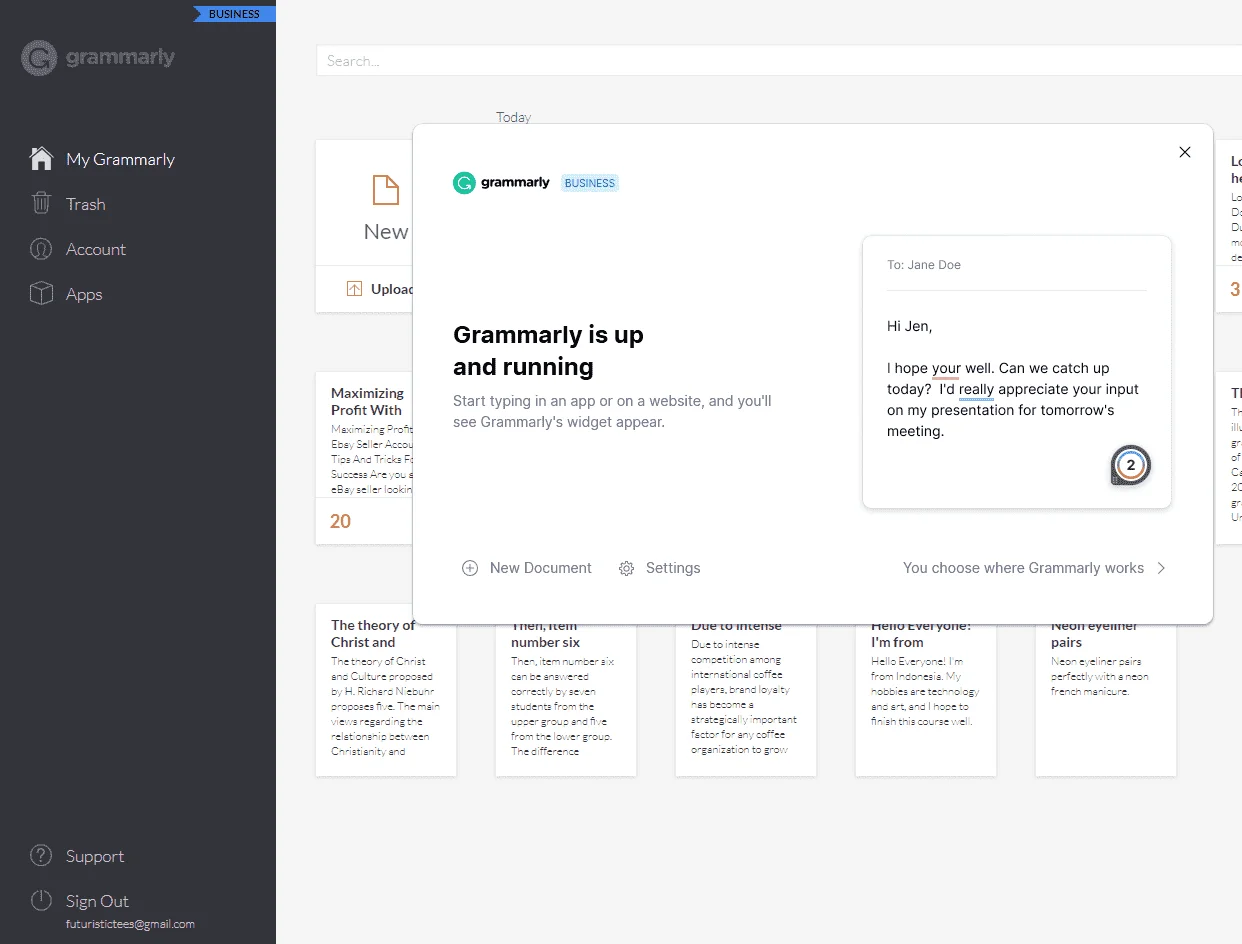Click You choose where Grammarly works link
1242x944 pixels.
[1023, 568]
